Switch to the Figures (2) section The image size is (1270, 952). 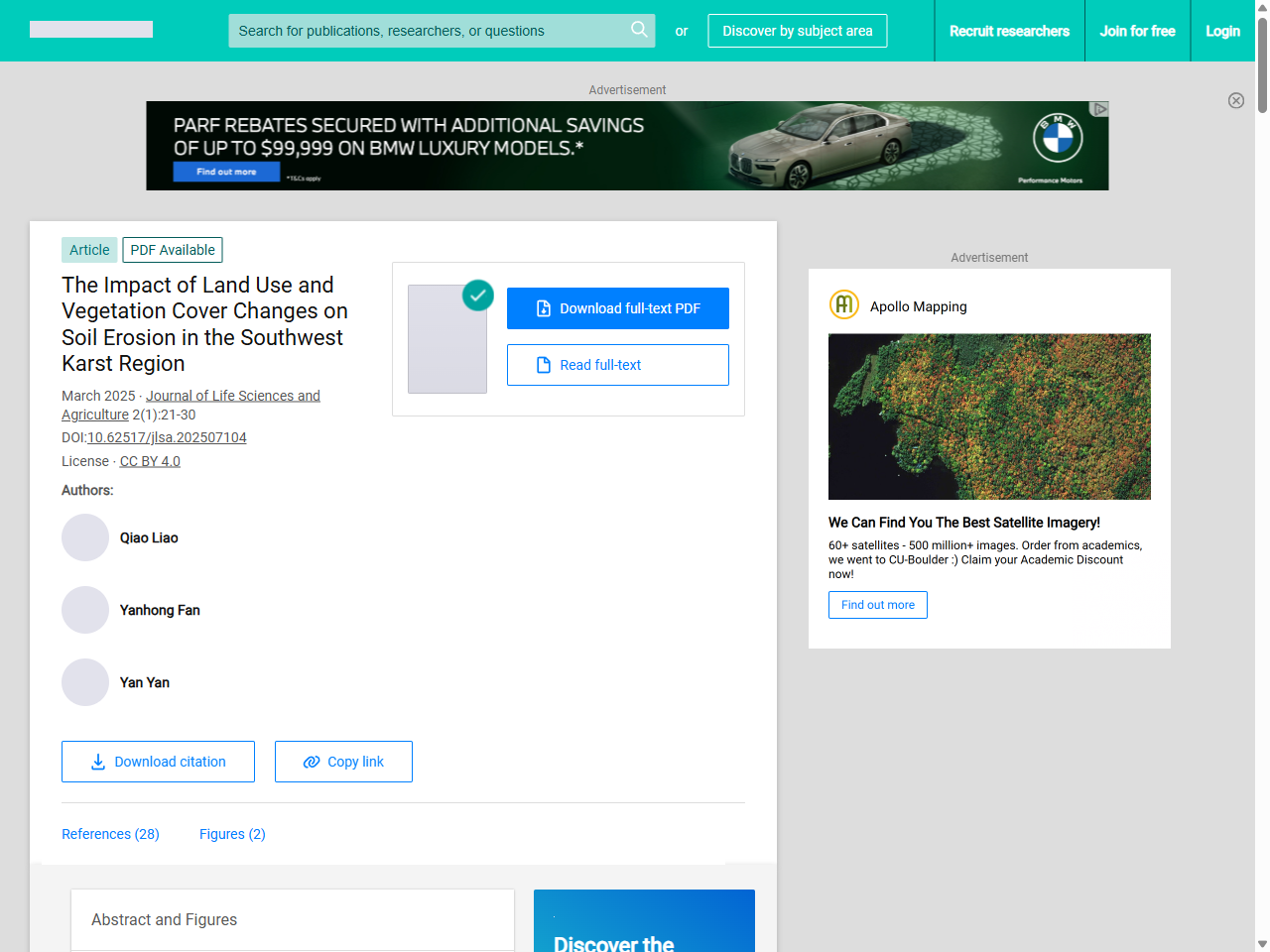point(232,834)
